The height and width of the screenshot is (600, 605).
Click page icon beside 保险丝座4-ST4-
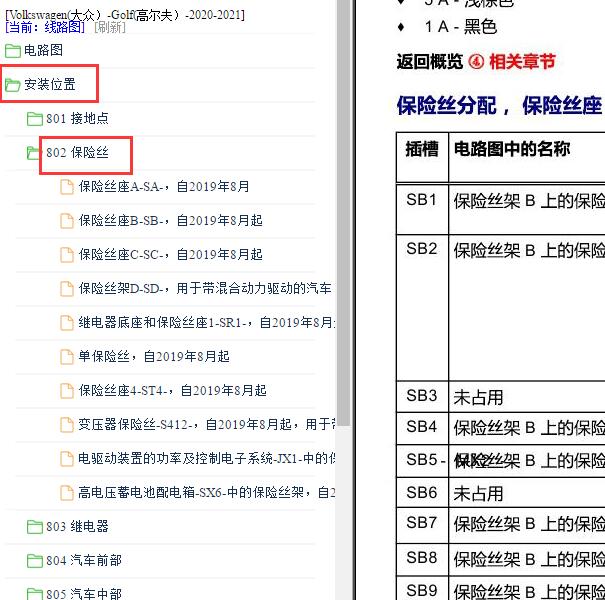67,390
